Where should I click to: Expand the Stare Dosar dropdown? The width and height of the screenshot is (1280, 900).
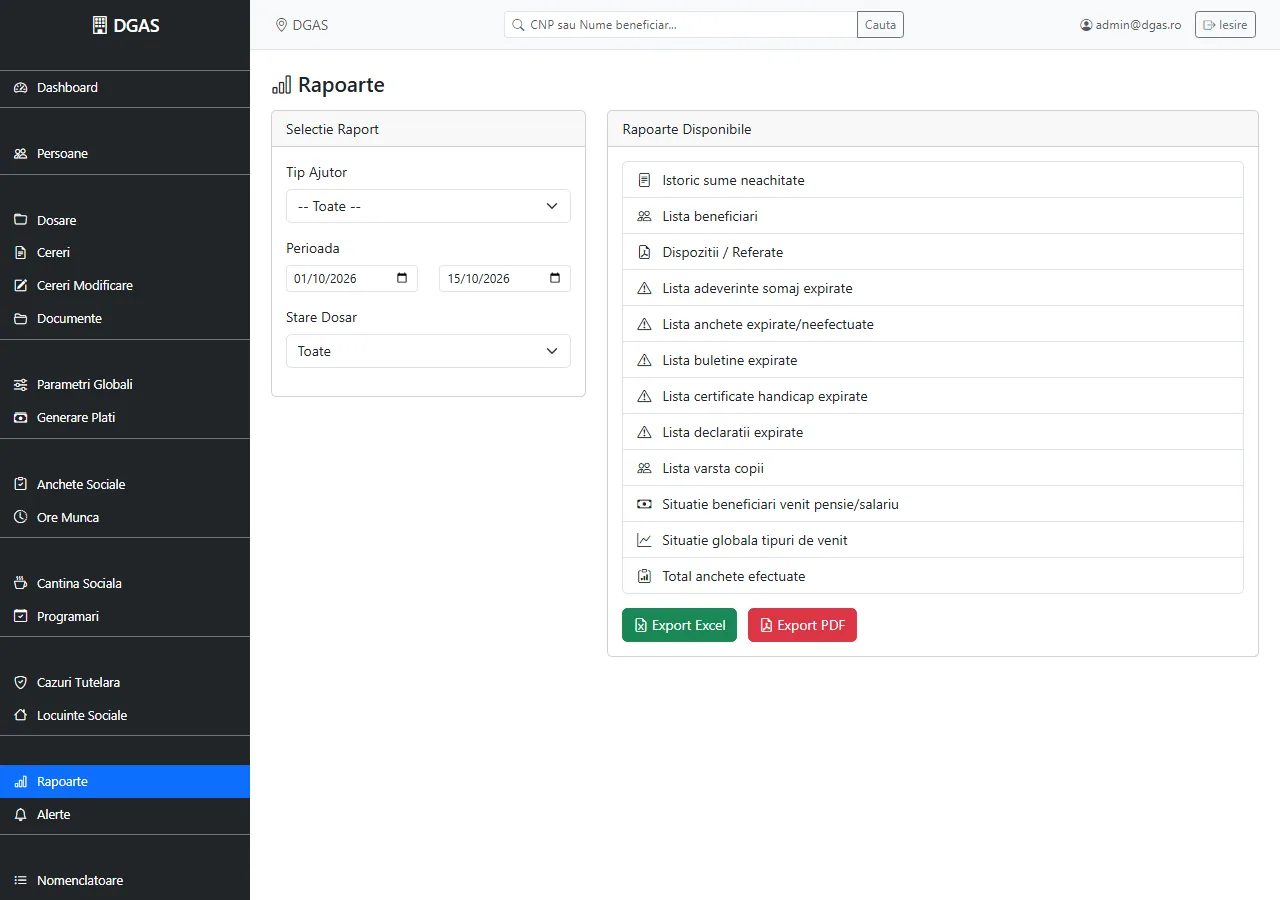(x=428, y=351)
